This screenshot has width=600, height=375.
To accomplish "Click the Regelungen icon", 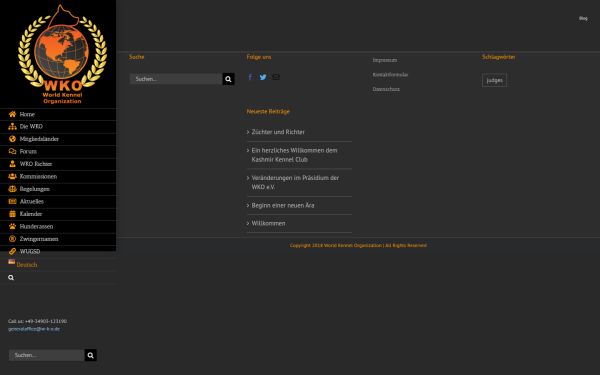I will click(12, 189).
